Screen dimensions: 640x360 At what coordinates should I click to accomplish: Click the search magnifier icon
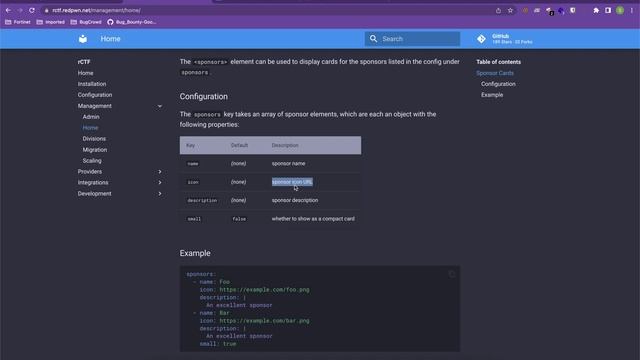373,39
